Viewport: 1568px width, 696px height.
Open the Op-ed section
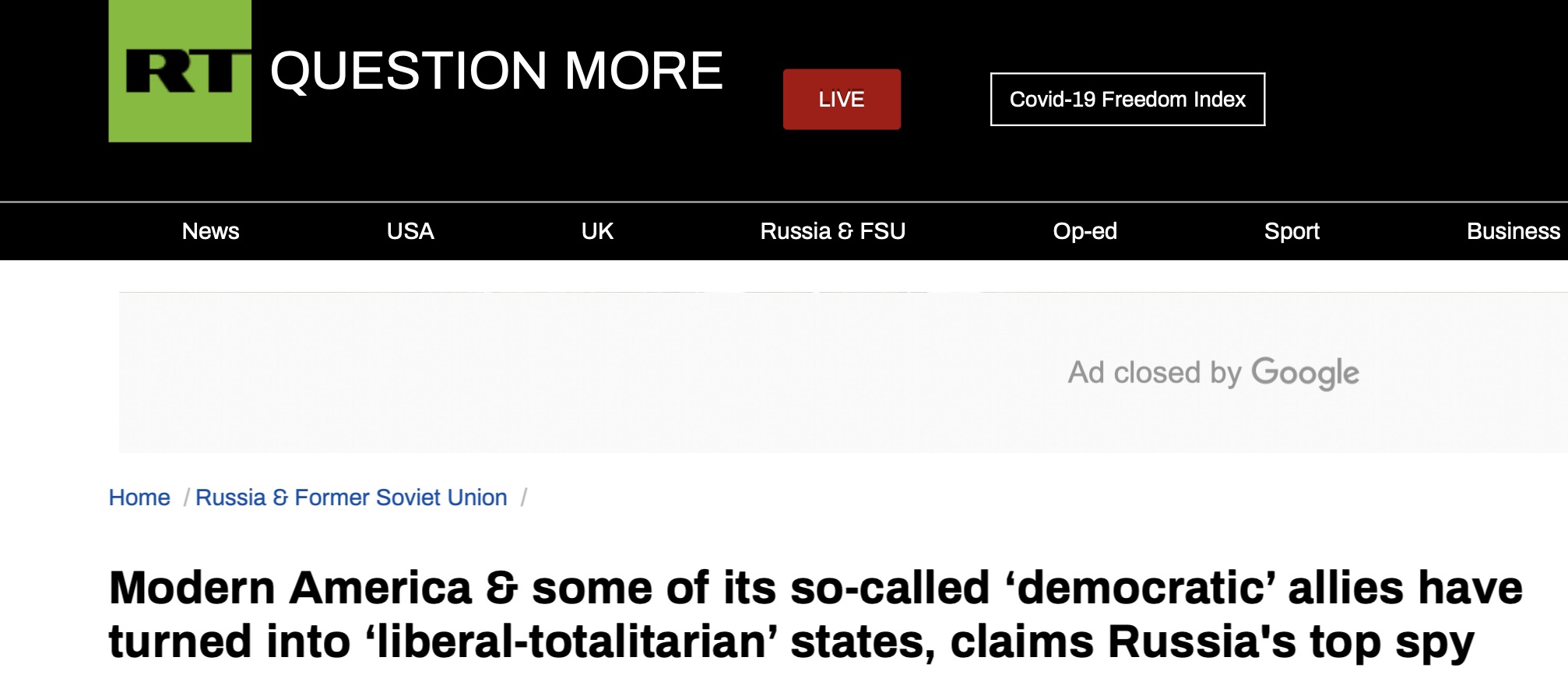click(x=1085, y=231)
